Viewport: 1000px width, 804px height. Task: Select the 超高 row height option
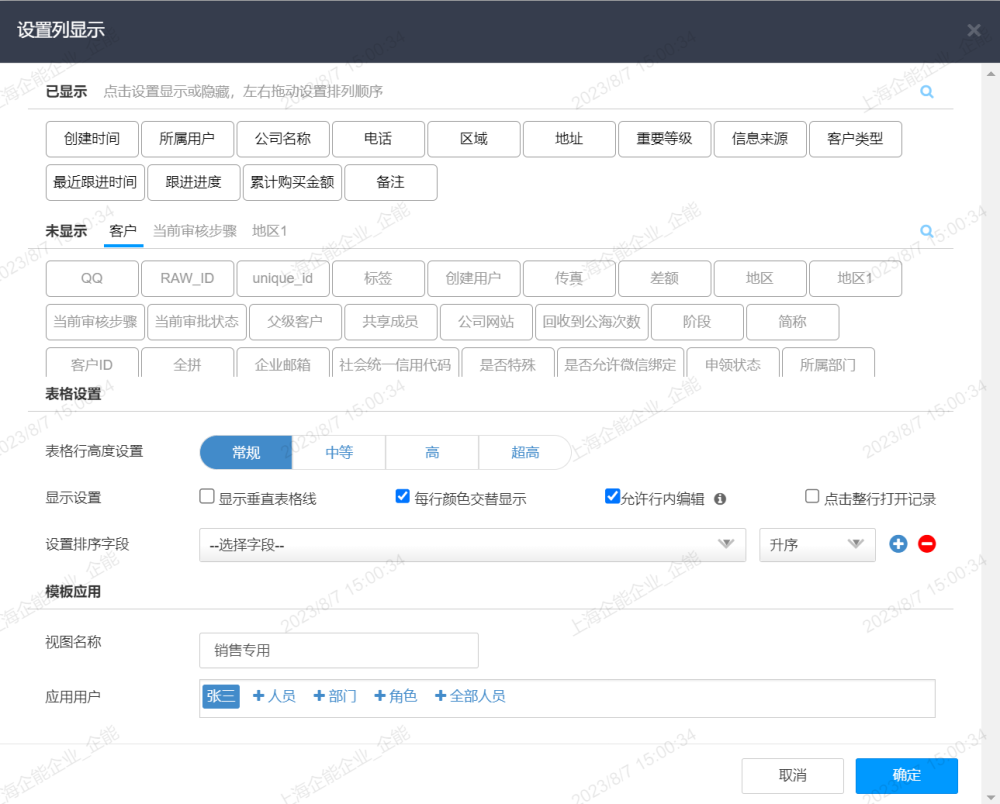point(525,453)
